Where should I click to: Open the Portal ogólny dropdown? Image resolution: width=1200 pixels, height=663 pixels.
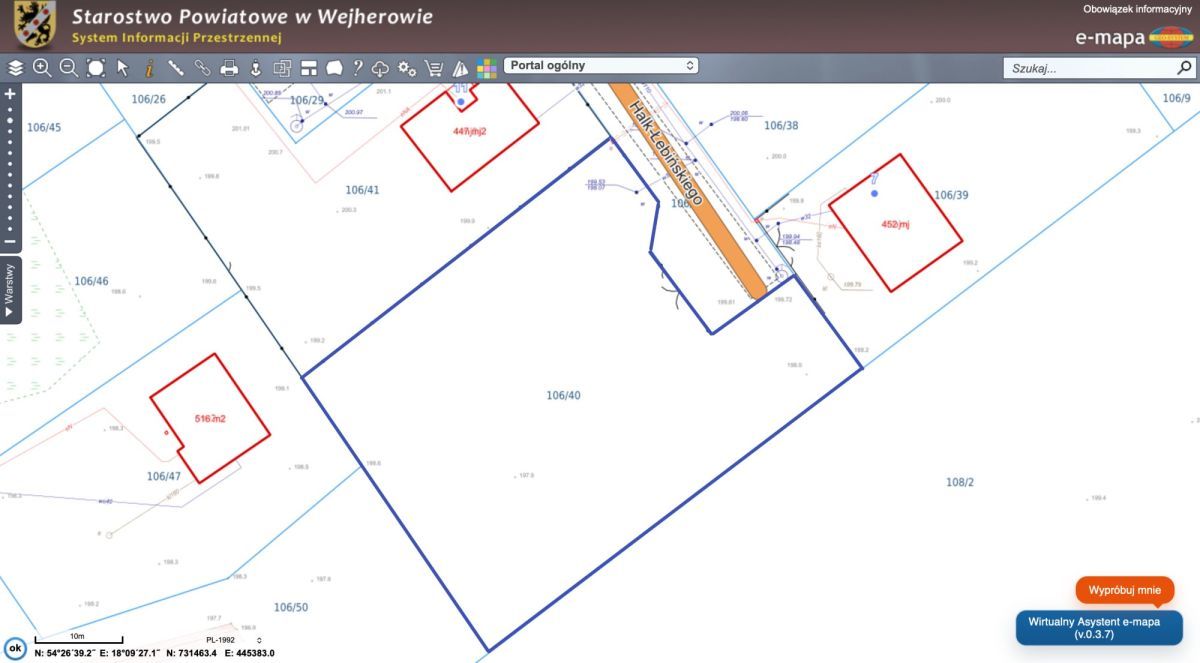(601, 66)
